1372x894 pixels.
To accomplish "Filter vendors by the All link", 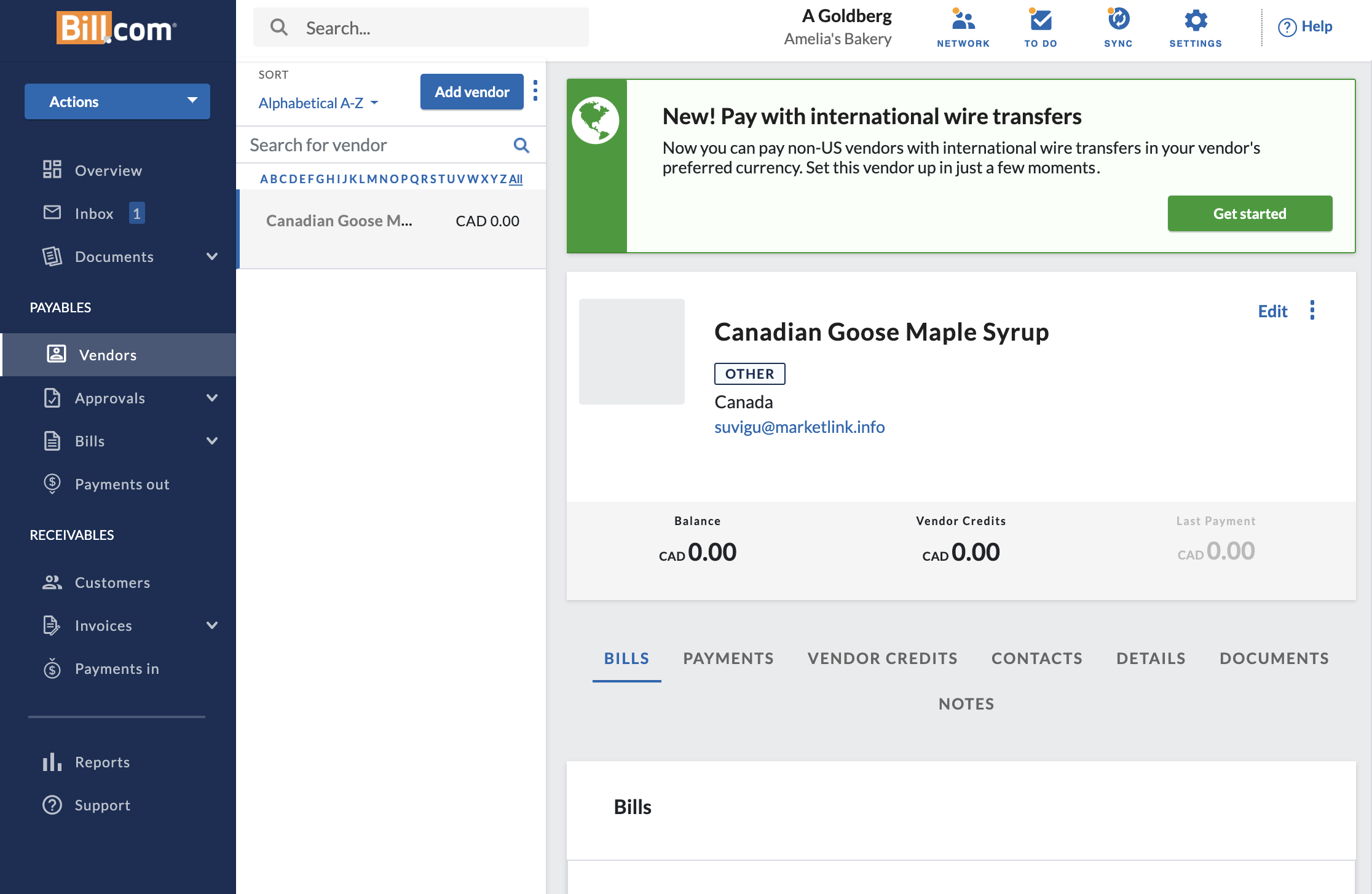I will (516, 179).
